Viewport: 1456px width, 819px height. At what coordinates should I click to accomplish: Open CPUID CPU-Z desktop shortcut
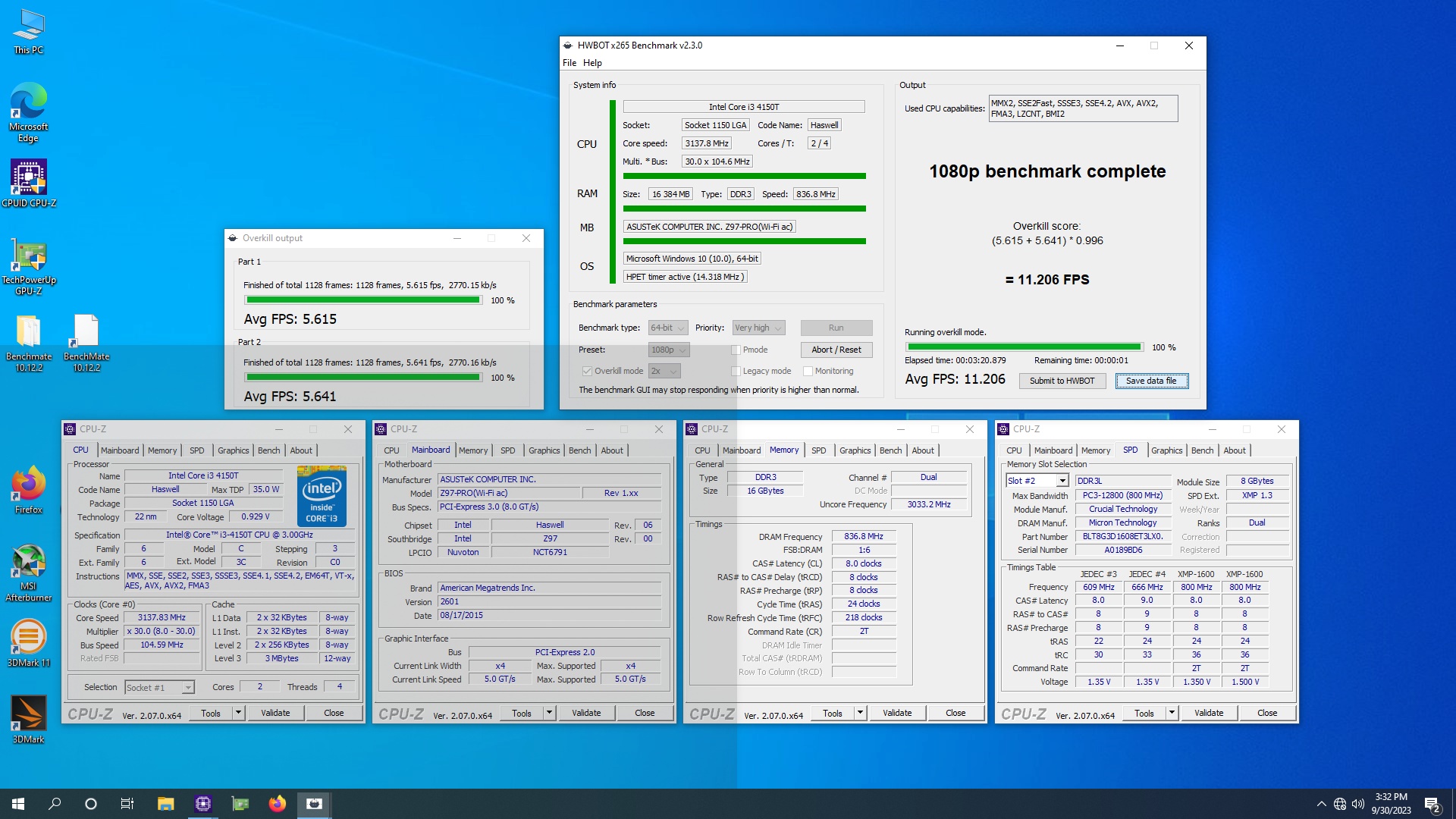(28, 183)
